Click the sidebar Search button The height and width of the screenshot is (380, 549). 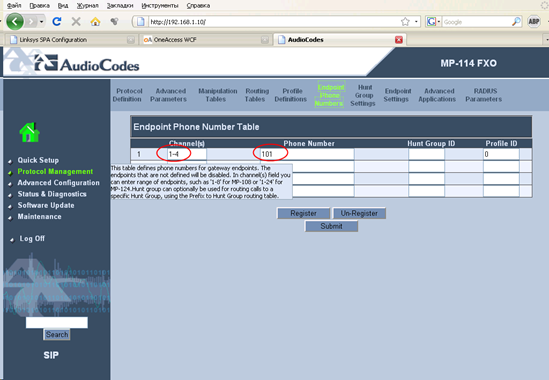pyautogui.click(x=57, y=334)
